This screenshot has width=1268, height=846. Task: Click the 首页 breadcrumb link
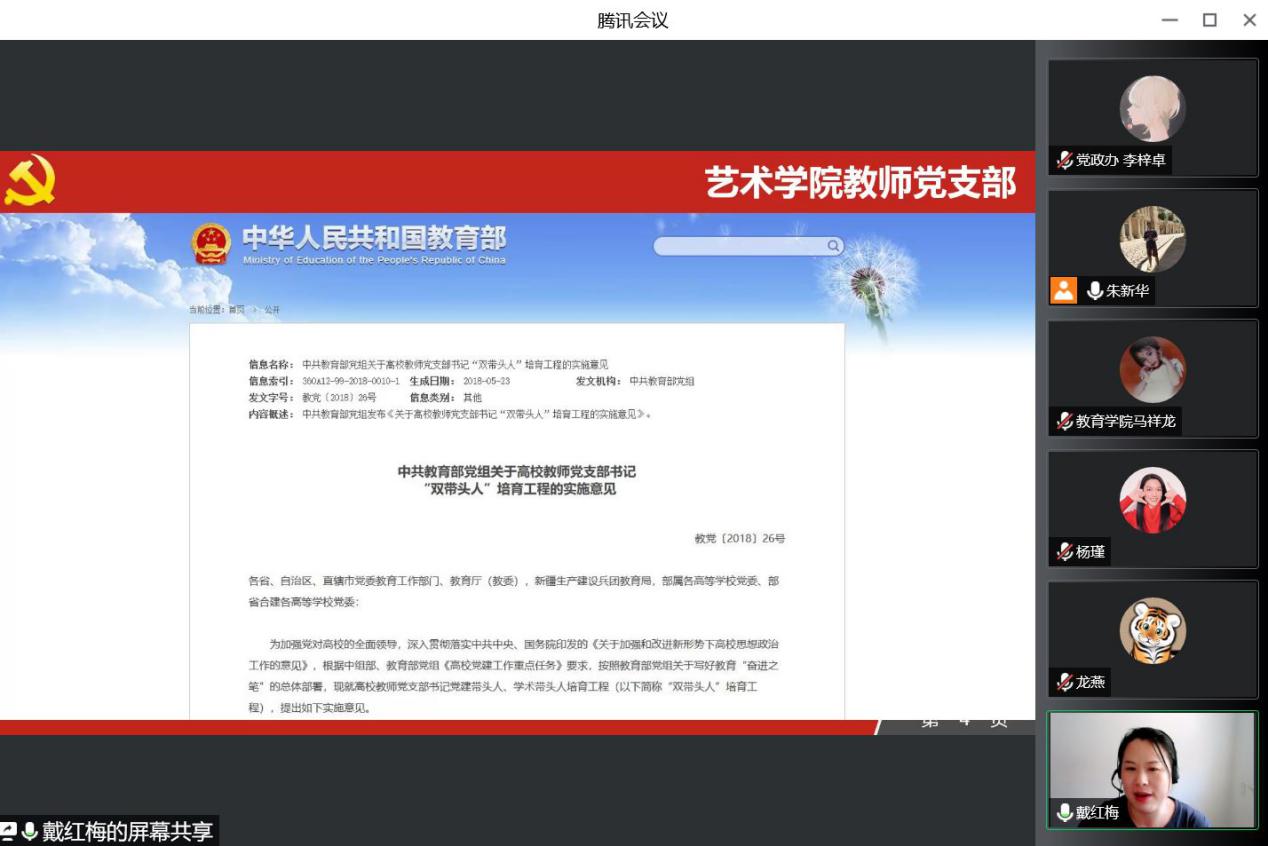pos(236,310)
